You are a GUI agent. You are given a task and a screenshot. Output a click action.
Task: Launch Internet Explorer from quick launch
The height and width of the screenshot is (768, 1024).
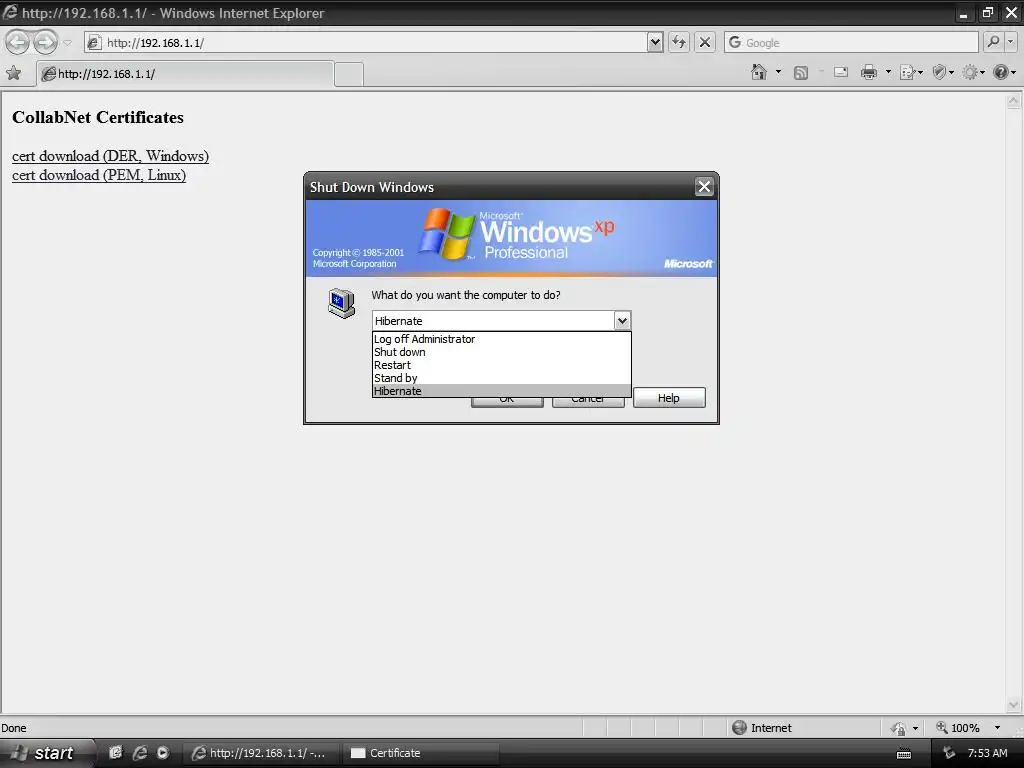tap(139, 753)
